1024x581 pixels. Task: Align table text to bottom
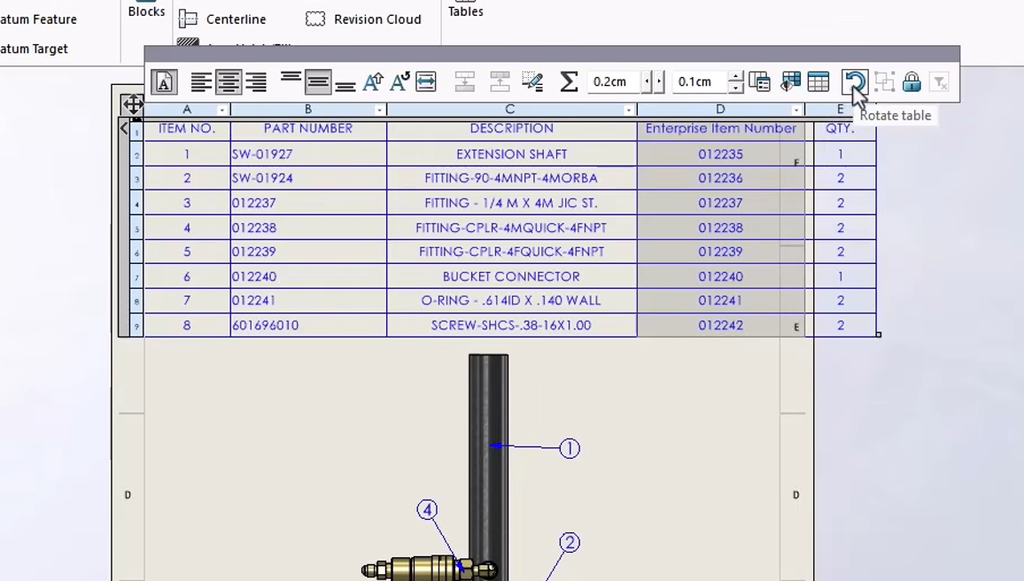[x=345, y=86]
